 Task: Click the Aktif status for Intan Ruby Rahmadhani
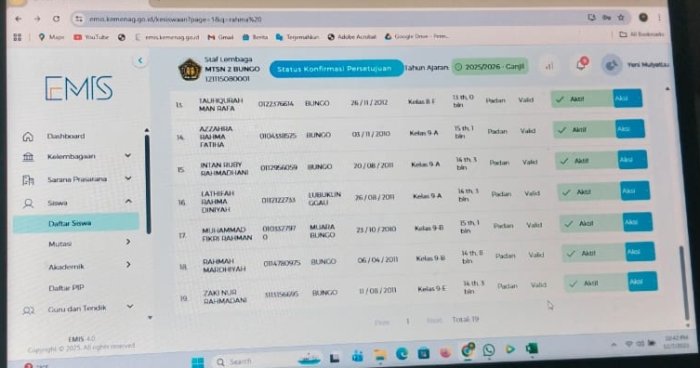[587, 161]
